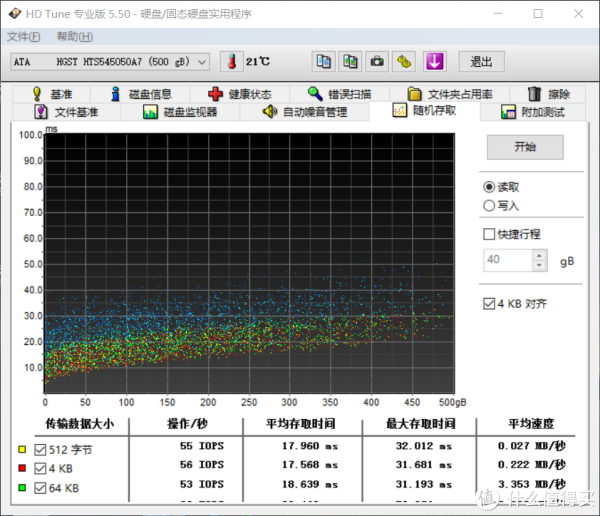This screenshot has height=516, width=600.
Task: Maximize the HD Tune window
Action: [538, 14]
